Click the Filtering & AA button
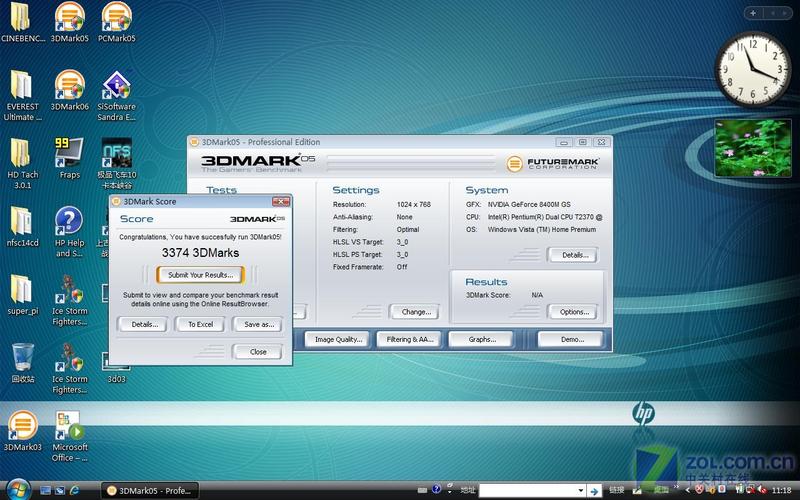This screenshot has height=500, width=800. tap(410, 339)
